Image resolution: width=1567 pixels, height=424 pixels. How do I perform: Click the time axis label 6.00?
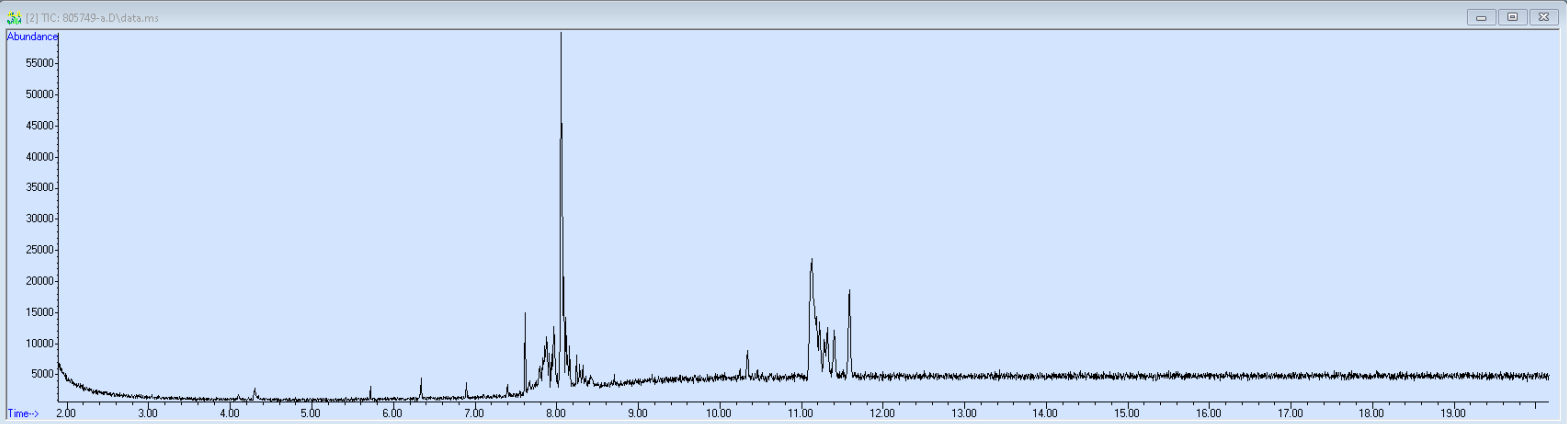tap(392, 412)
